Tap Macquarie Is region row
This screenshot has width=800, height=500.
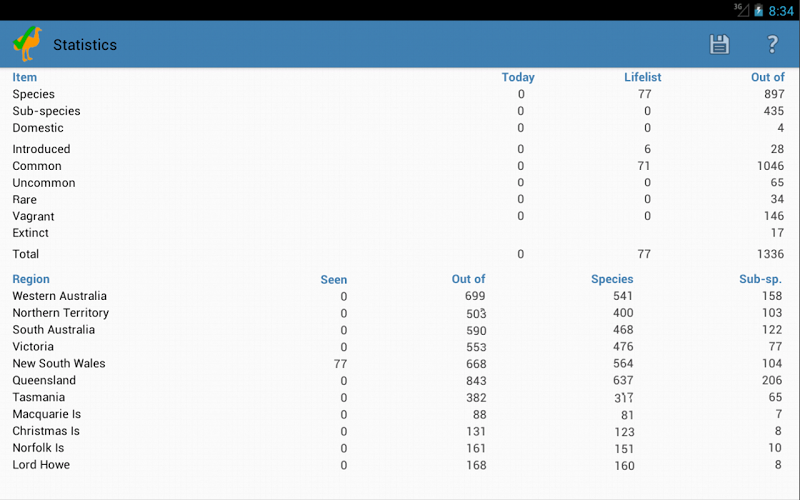point(397,414)
